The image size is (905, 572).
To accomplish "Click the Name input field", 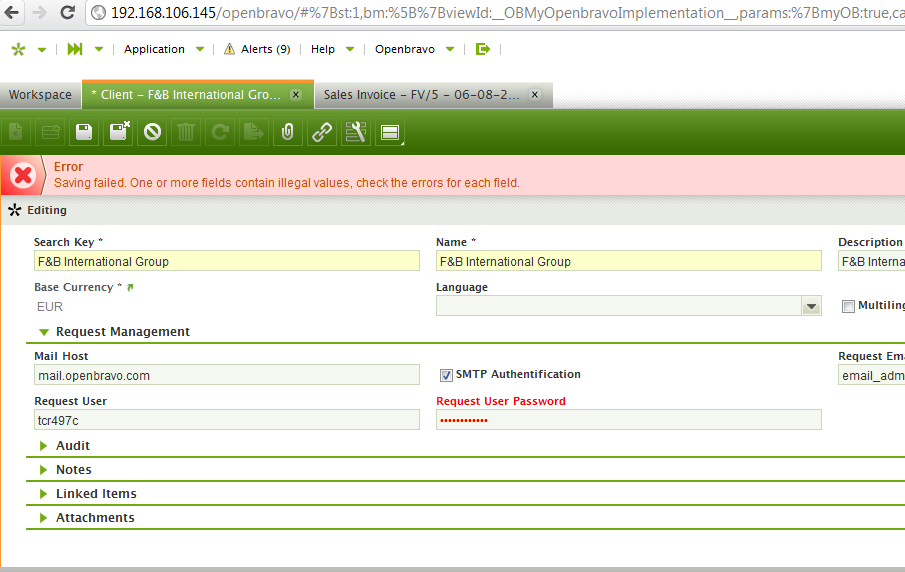I will pyautogui.click(x=629, y=261).
